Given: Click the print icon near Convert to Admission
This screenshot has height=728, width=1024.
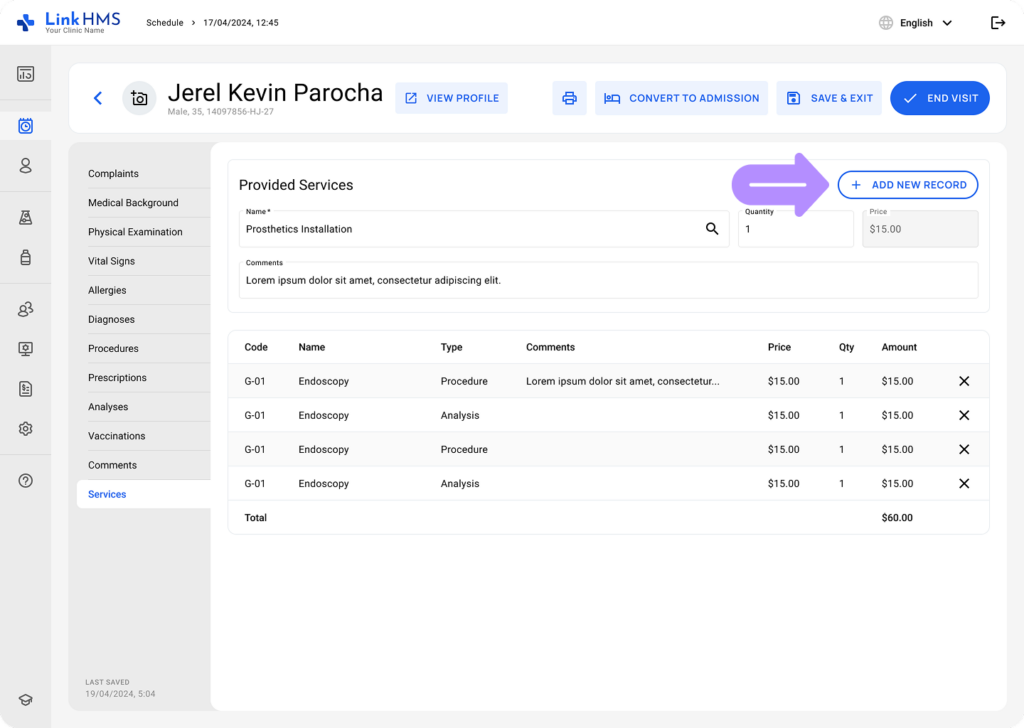Looking at the screenshot, I should click(x=569, y=98).
